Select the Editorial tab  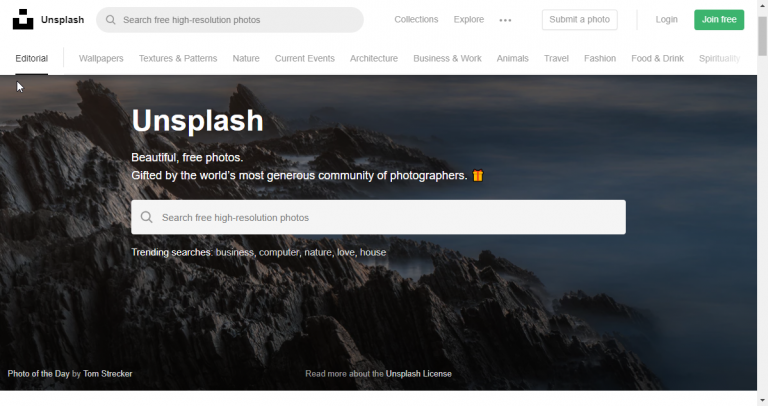point(31,59)
